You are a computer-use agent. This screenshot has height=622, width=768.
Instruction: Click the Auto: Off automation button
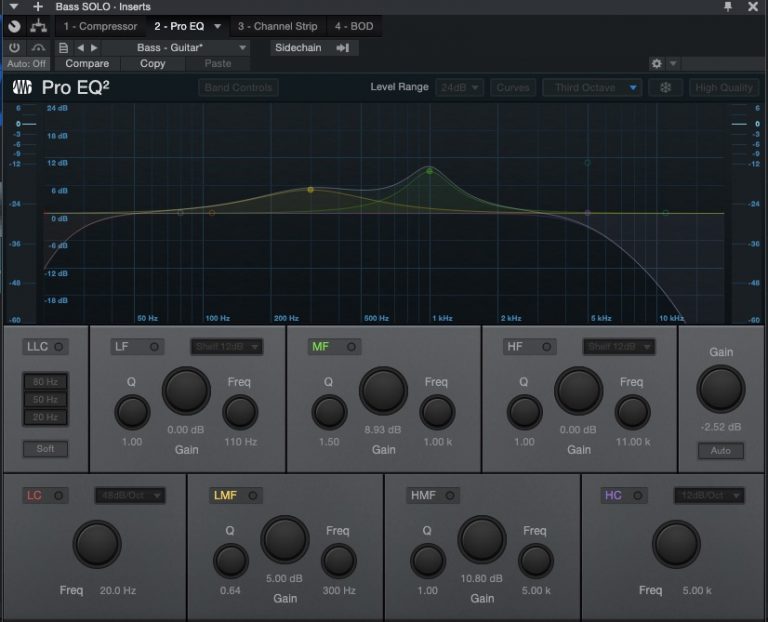pyautogui.click(x=27, y=63)
